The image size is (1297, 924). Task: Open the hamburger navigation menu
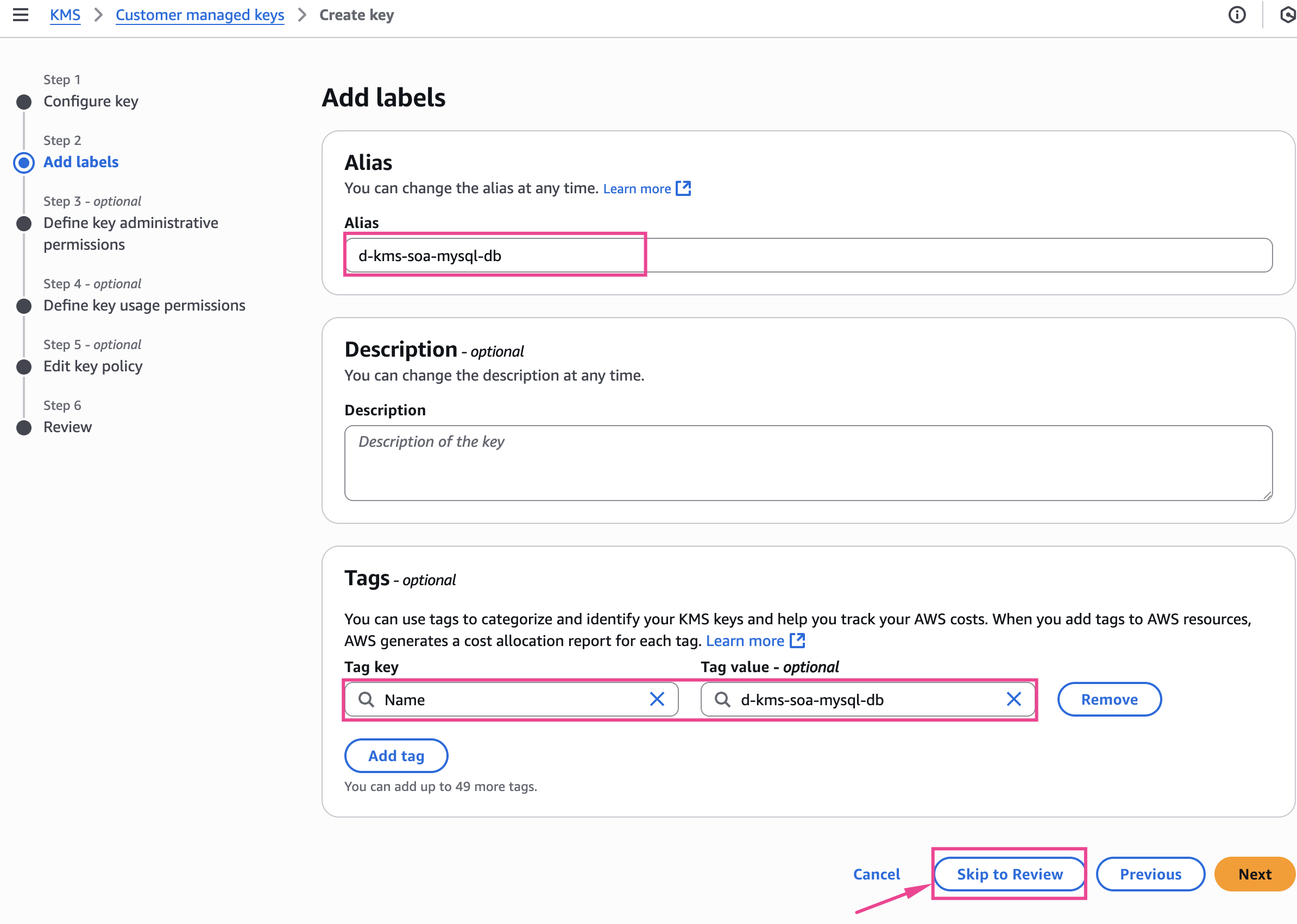click(x=21, y=15)
